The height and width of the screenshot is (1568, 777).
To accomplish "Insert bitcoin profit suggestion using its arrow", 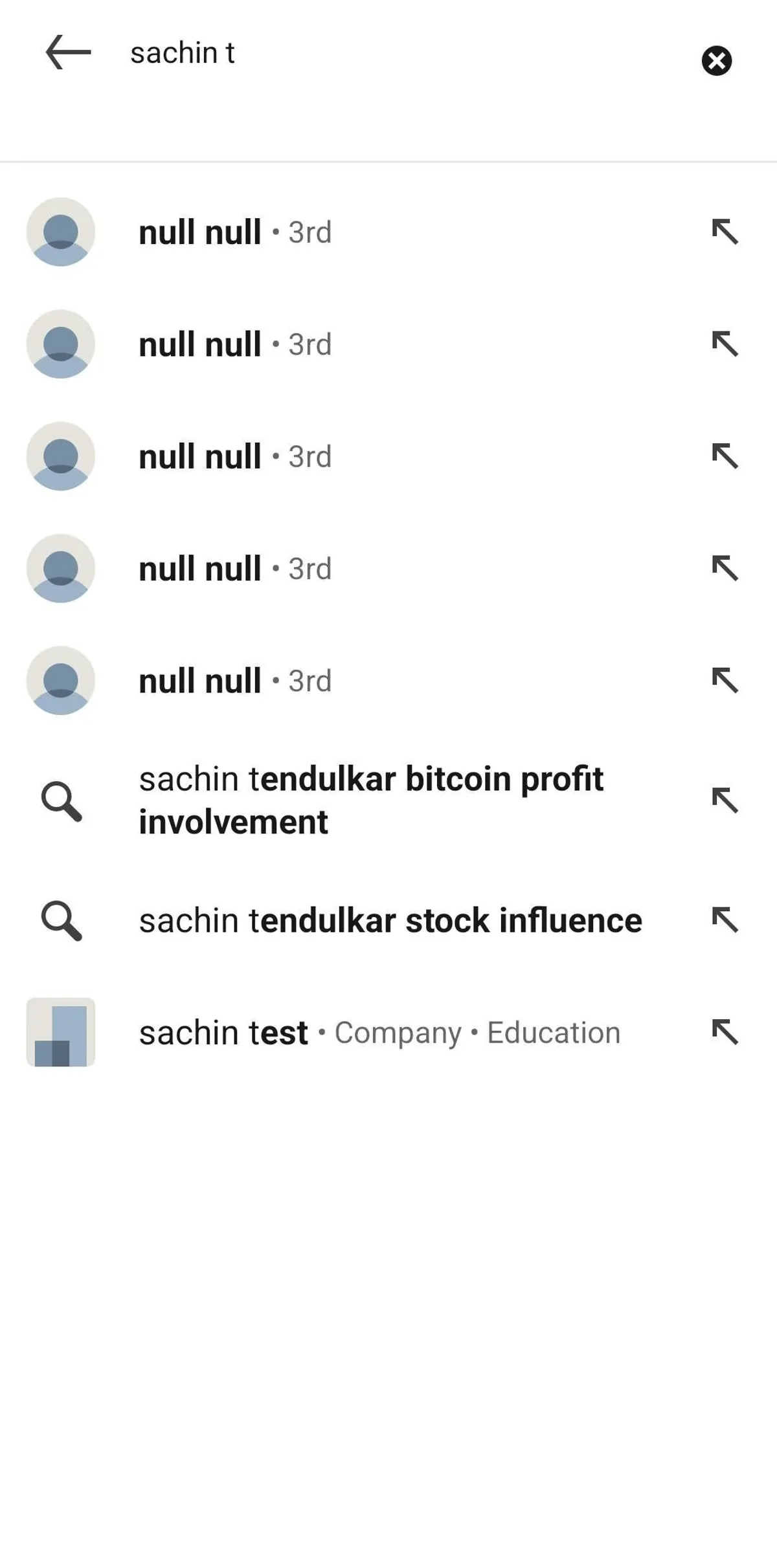I will pyautogui.click(x=725, y=801).
